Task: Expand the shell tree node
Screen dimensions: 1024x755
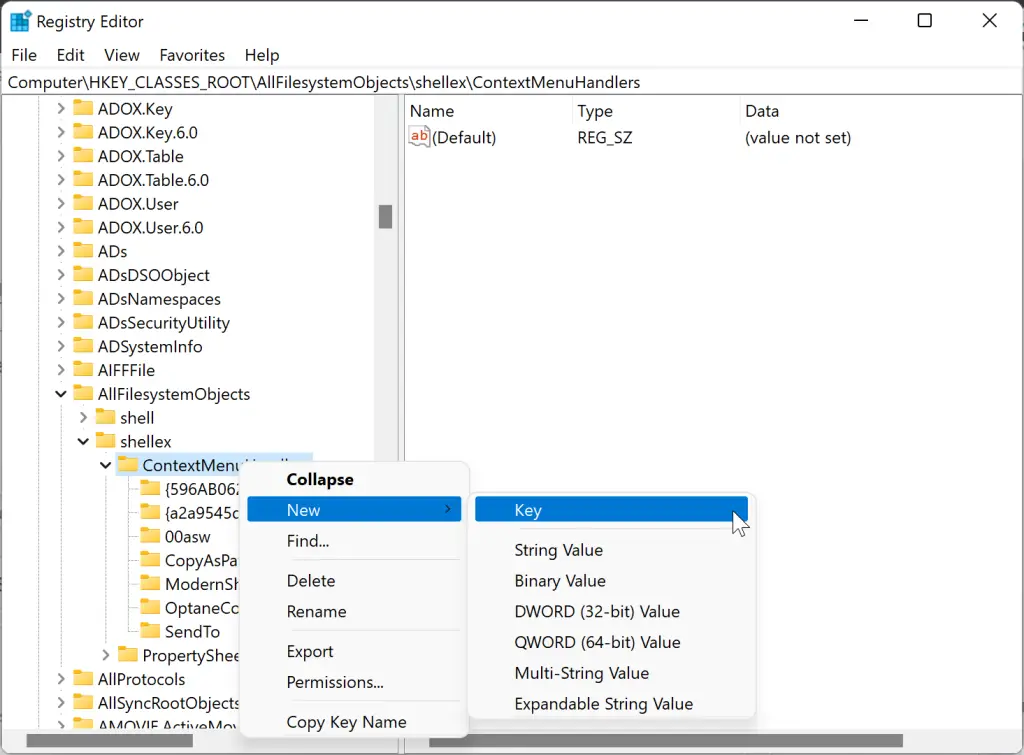Action: 83,417
